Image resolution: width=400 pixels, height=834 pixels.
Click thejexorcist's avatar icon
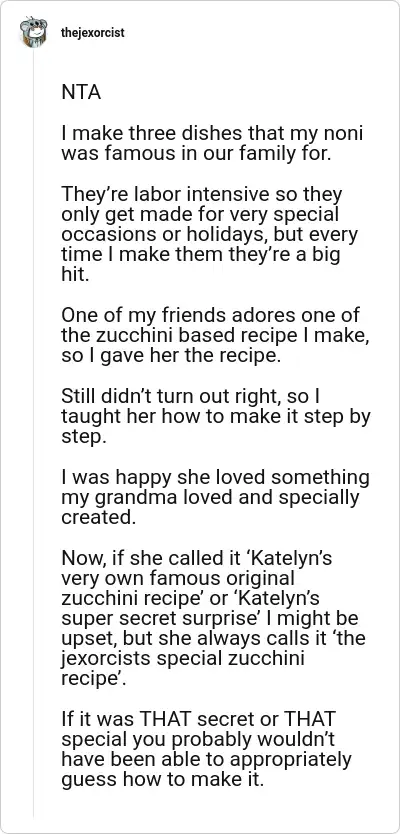(x=34, y=32)
